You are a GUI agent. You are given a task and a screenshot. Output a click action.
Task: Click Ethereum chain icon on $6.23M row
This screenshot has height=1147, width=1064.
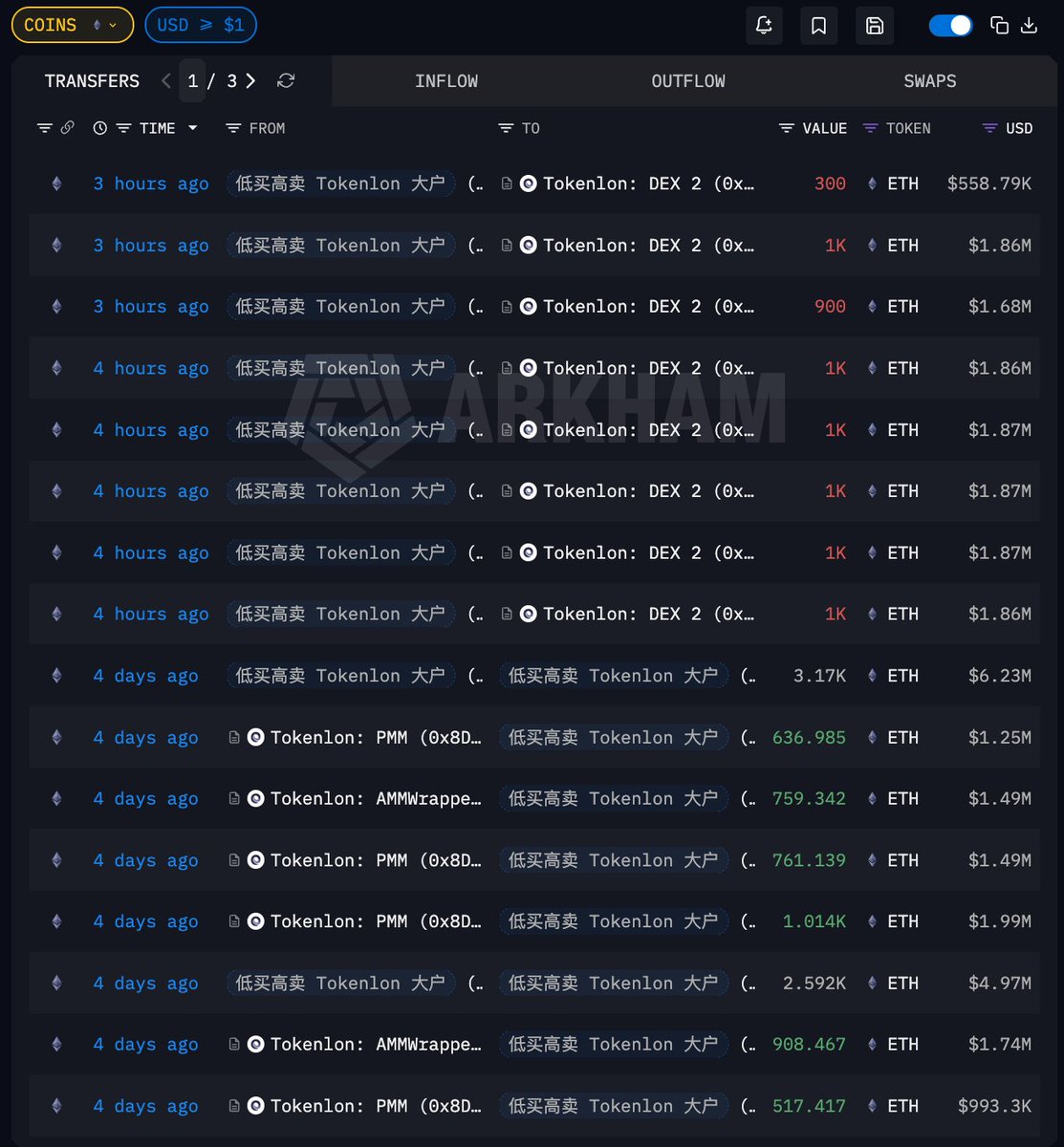click(56, 676)
